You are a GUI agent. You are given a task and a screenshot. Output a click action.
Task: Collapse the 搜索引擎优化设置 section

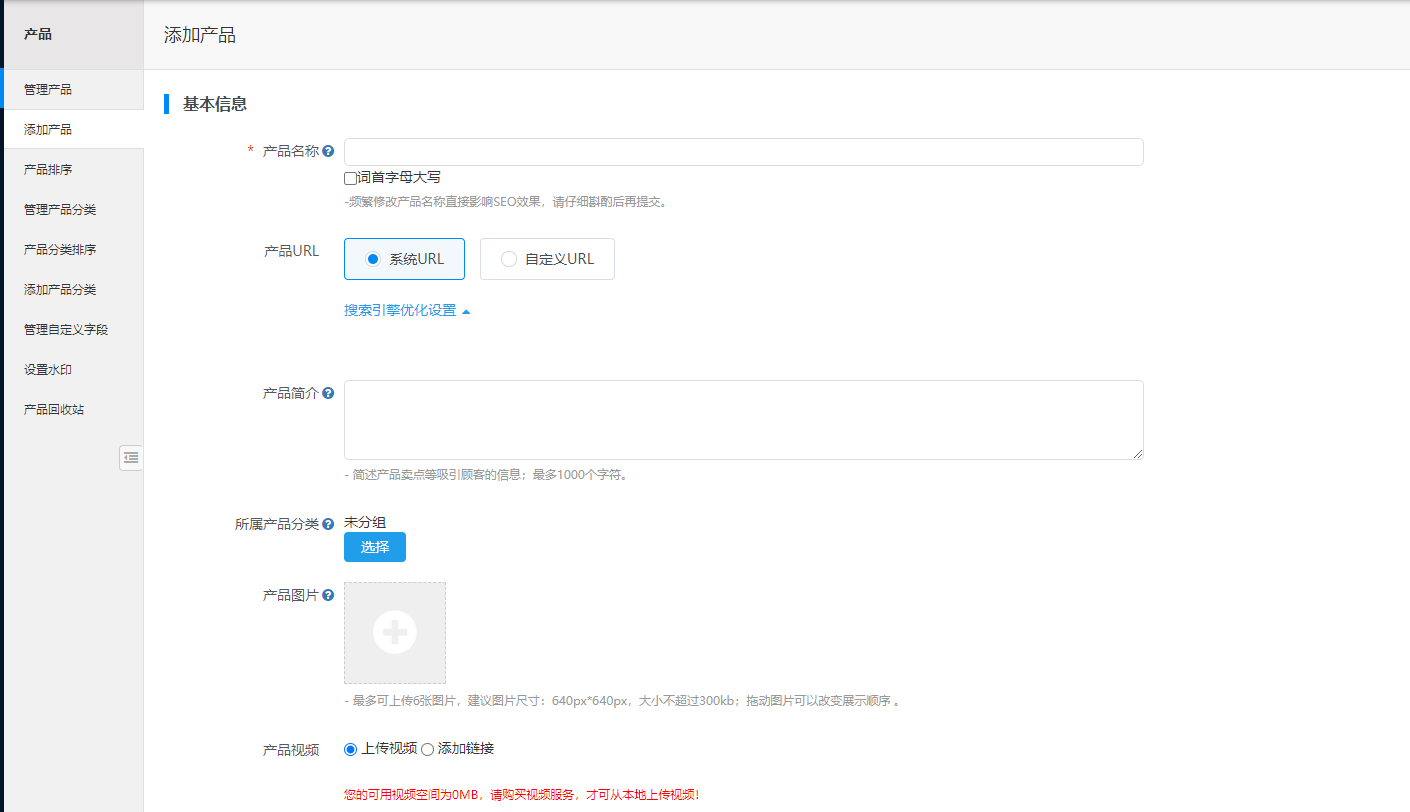(x=404, y=310)
